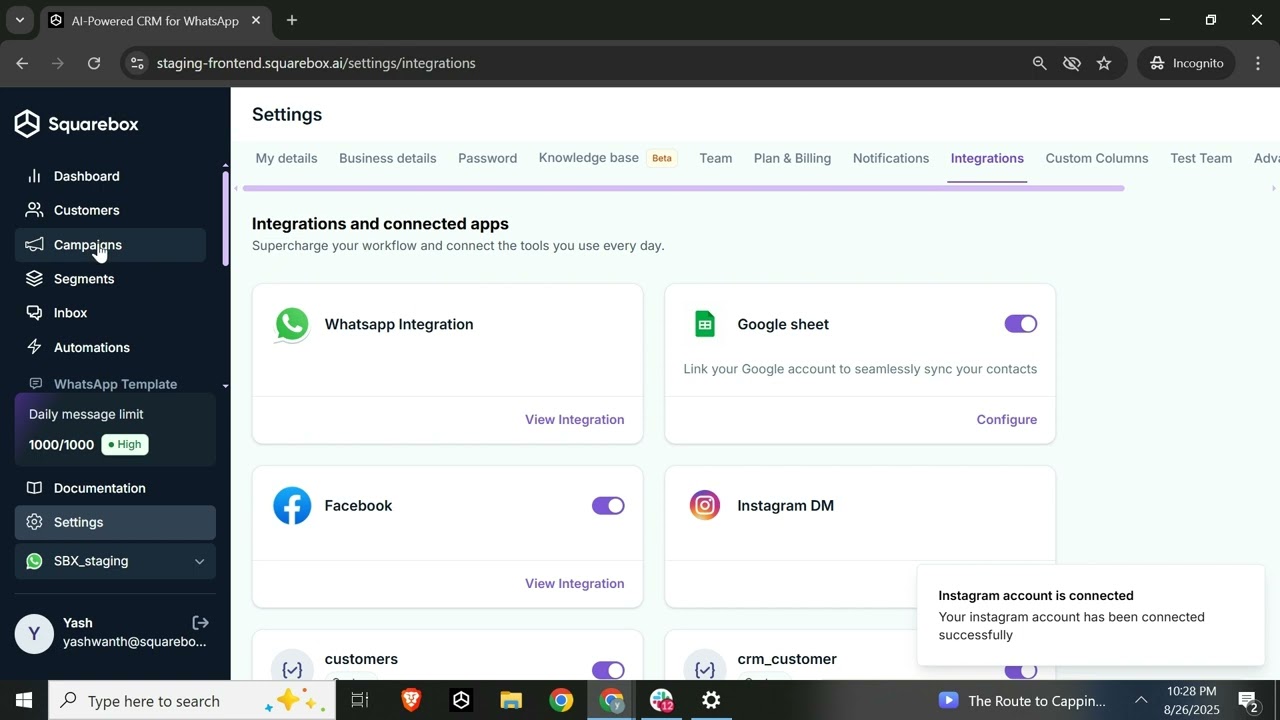Select the Customers people icon

[x=34, y=210]
